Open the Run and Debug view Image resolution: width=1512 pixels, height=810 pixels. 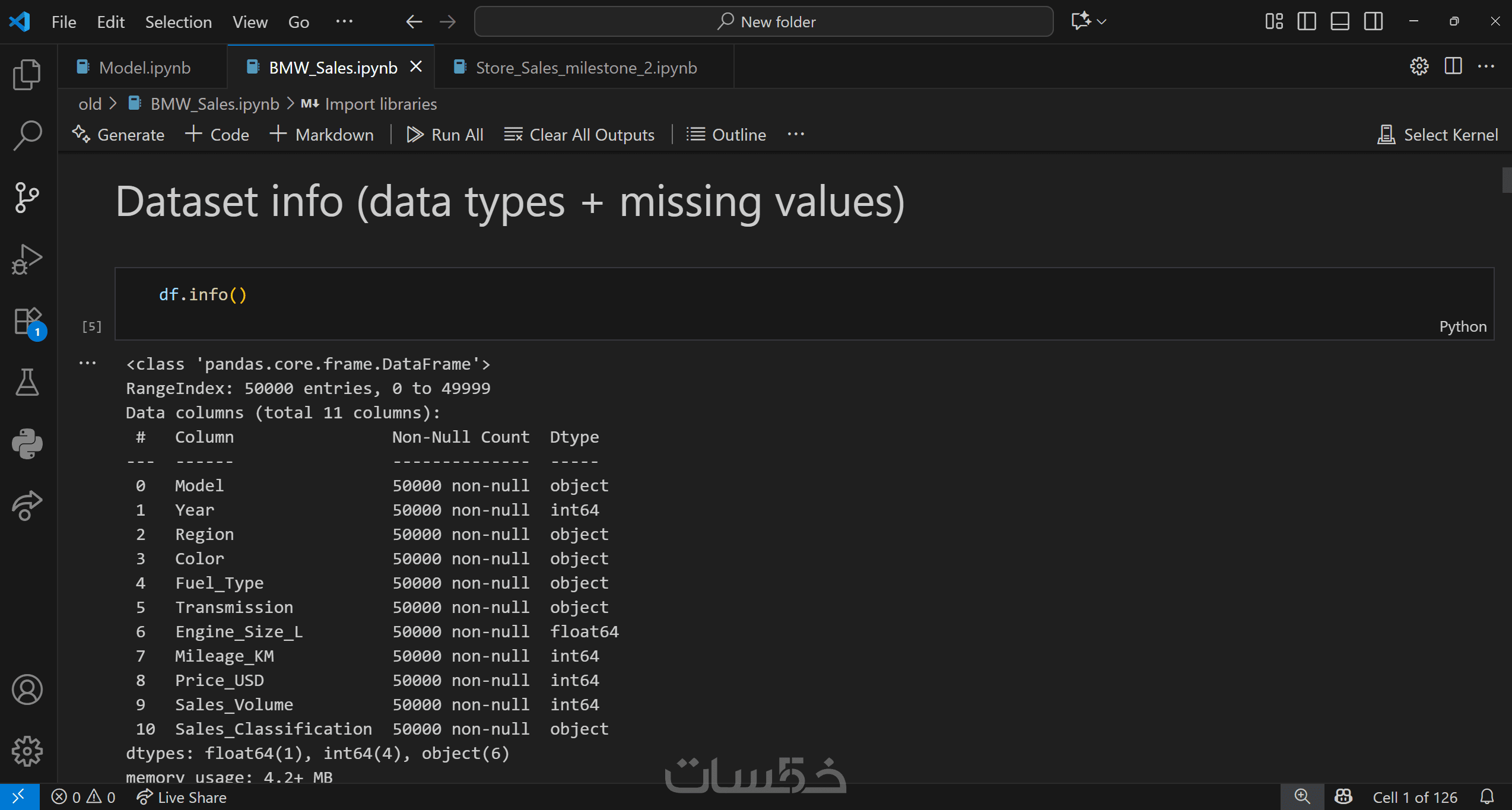pyautogui.click(x=27, y=259)
